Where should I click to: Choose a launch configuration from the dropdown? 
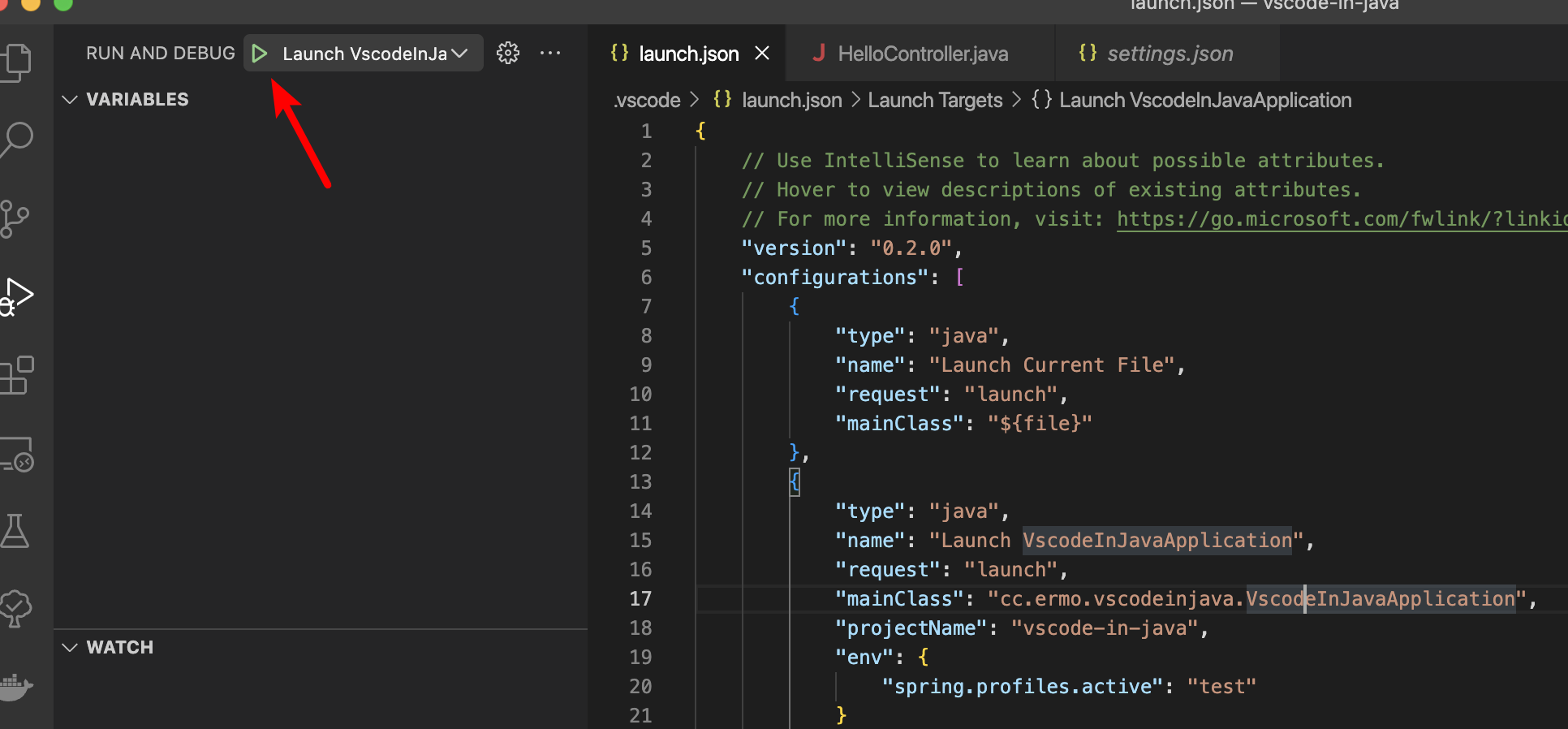[x=374, y=54]
